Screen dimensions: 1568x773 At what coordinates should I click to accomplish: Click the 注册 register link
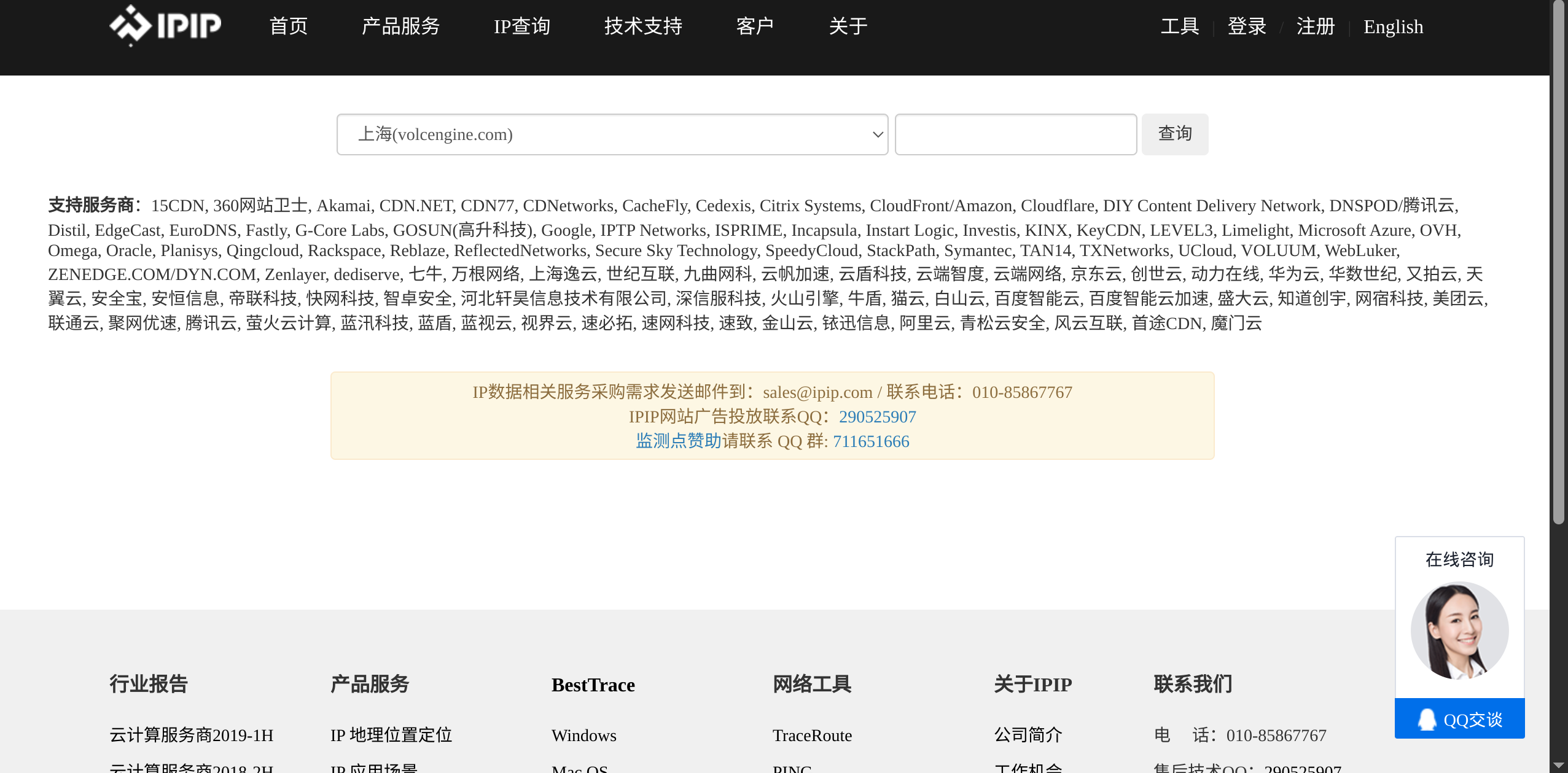[x=1315, y=26]
